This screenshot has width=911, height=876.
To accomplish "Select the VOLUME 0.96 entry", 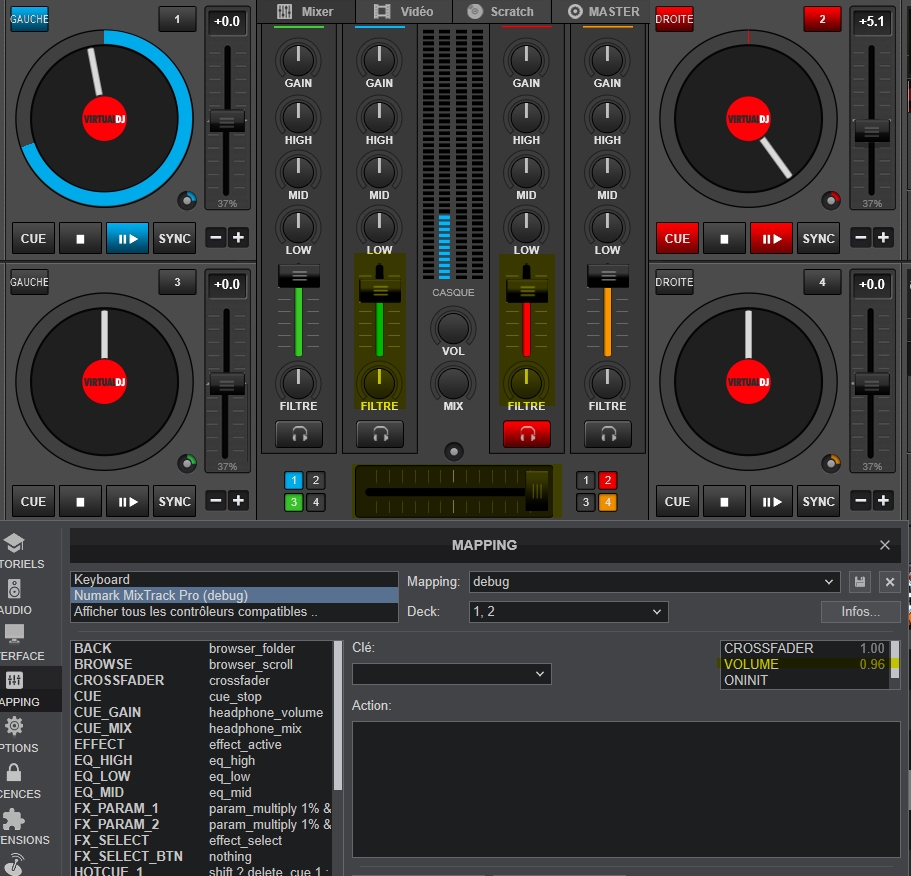I will pos(805,664).
